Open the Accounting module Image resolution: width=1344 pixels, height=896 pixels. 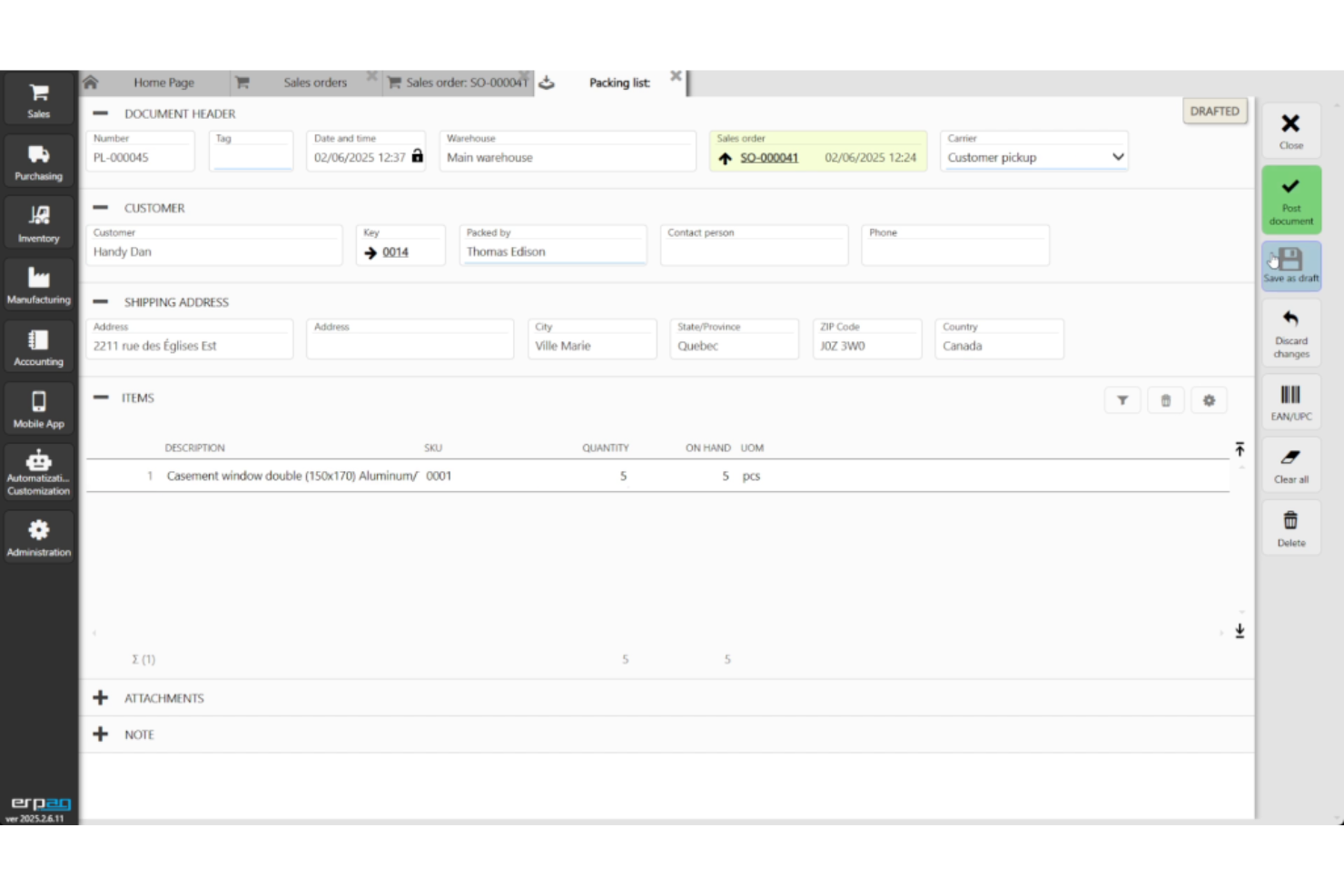pyautogui.click(x=37, y=345)
